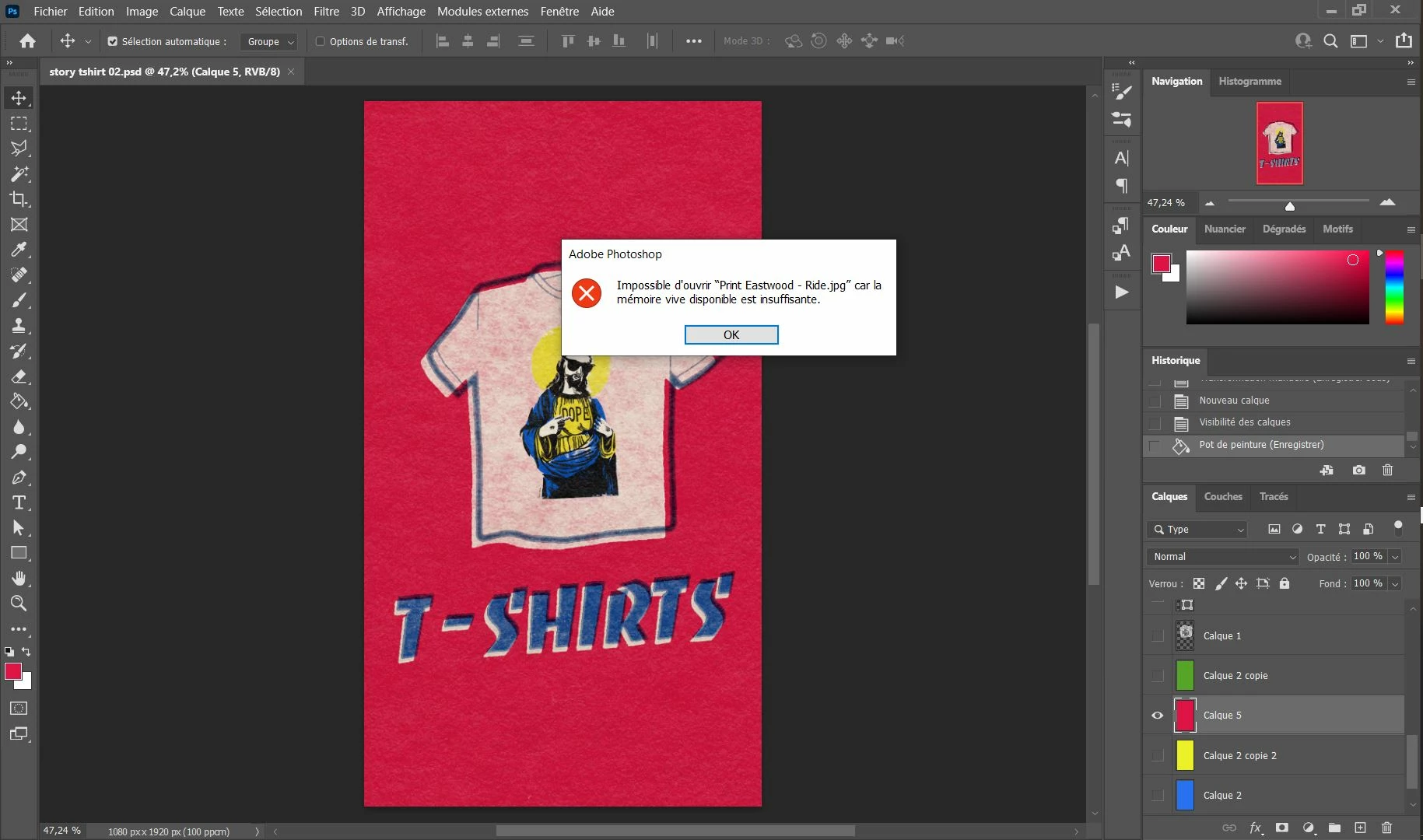The height and width of the screenshot is (840, 1423).
Task: Select Pot de peinture history state
Action: (1273, 445)
